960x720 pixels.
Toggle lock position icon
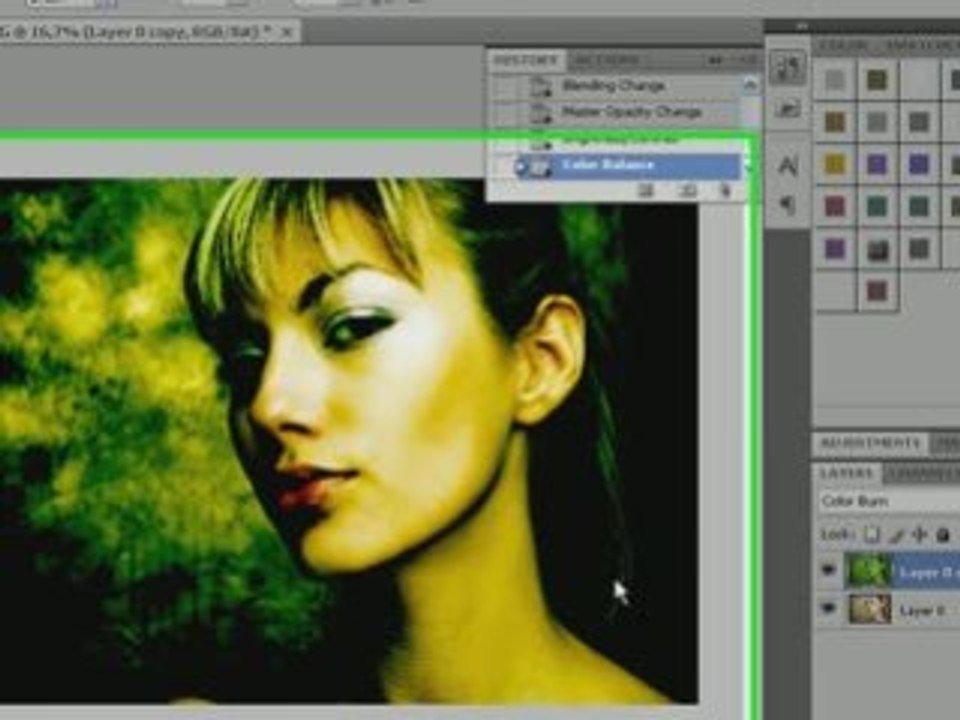(x=919, y=535)
